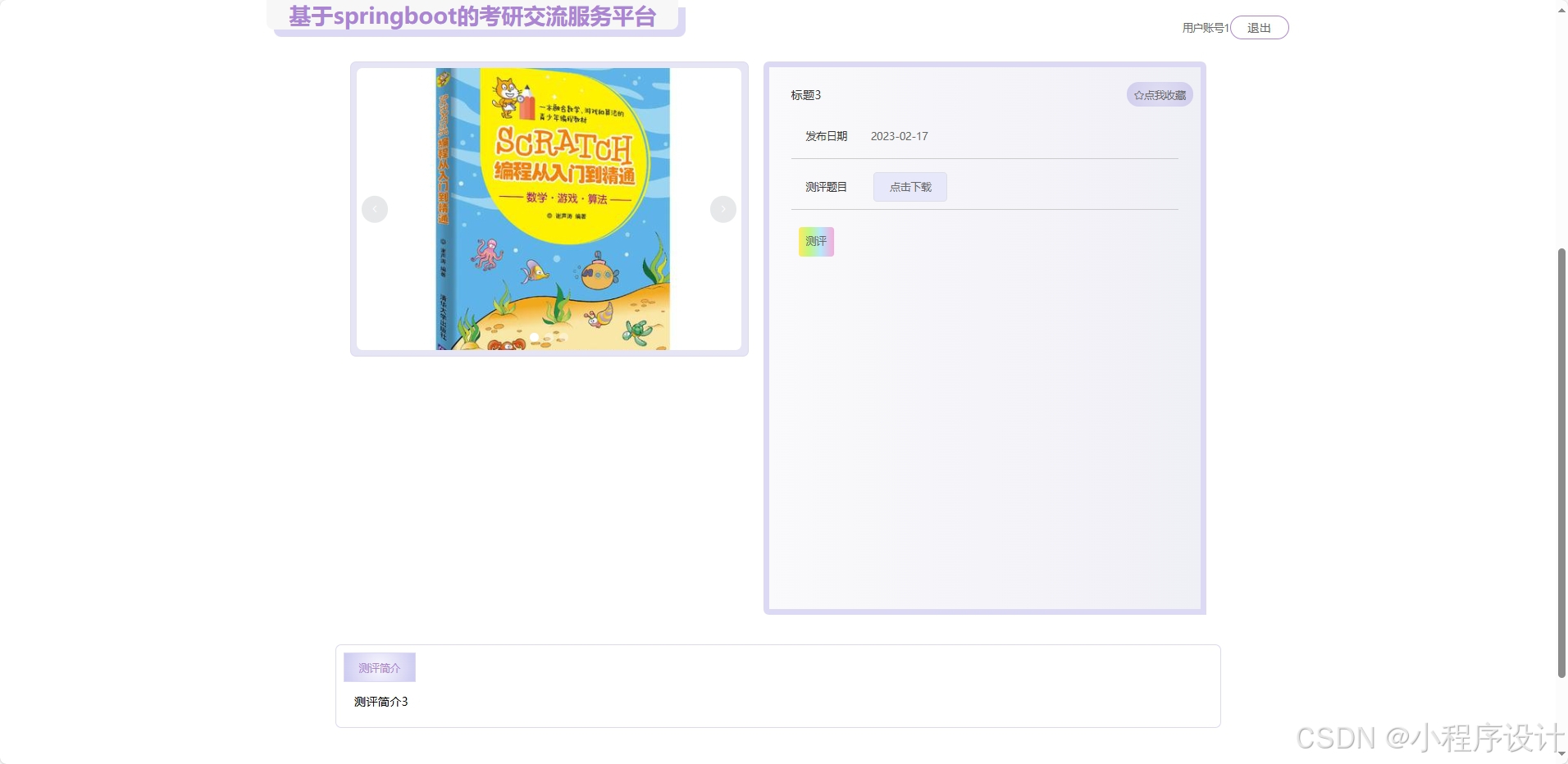Click the scrollbar up arrow
The height and width of the screenshot is (764, 1568).
point(1561,10)
